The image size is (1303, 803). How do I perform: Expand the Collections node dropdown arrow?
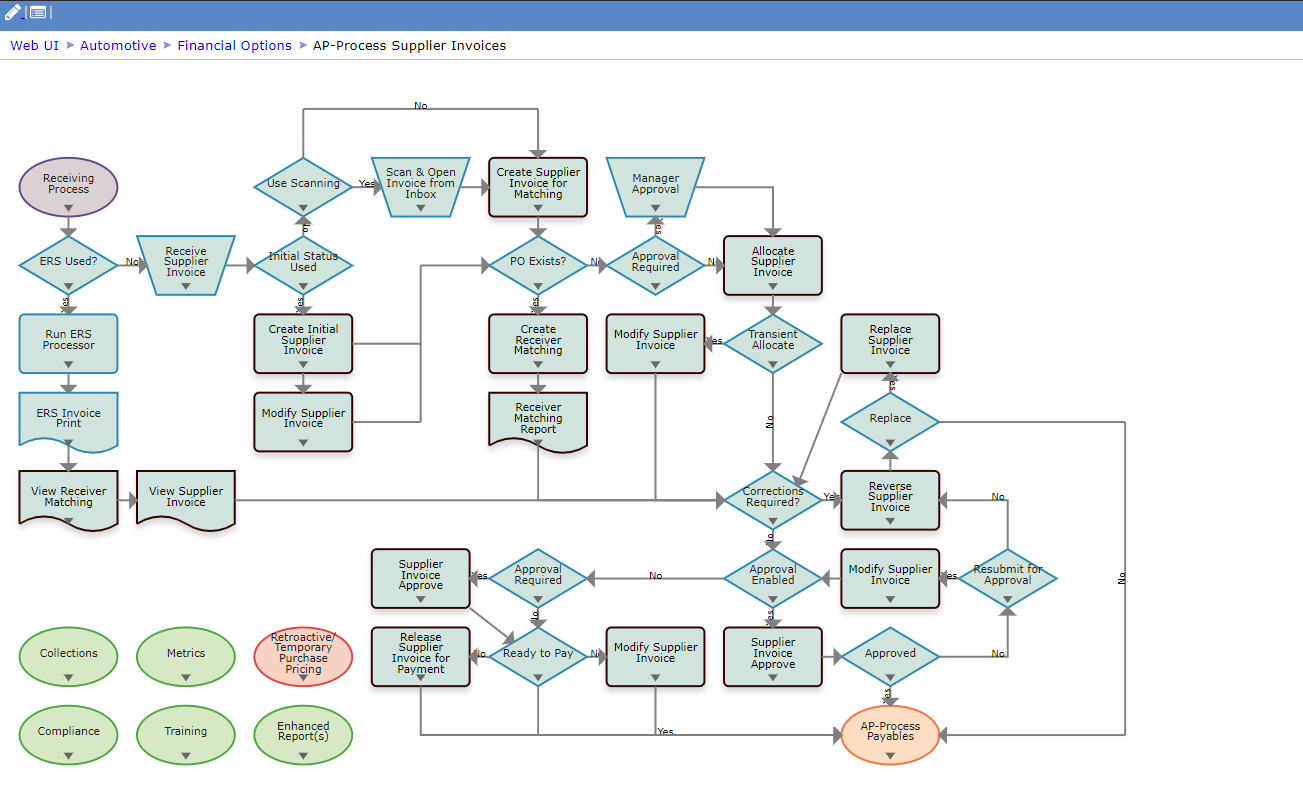(68, 677)
